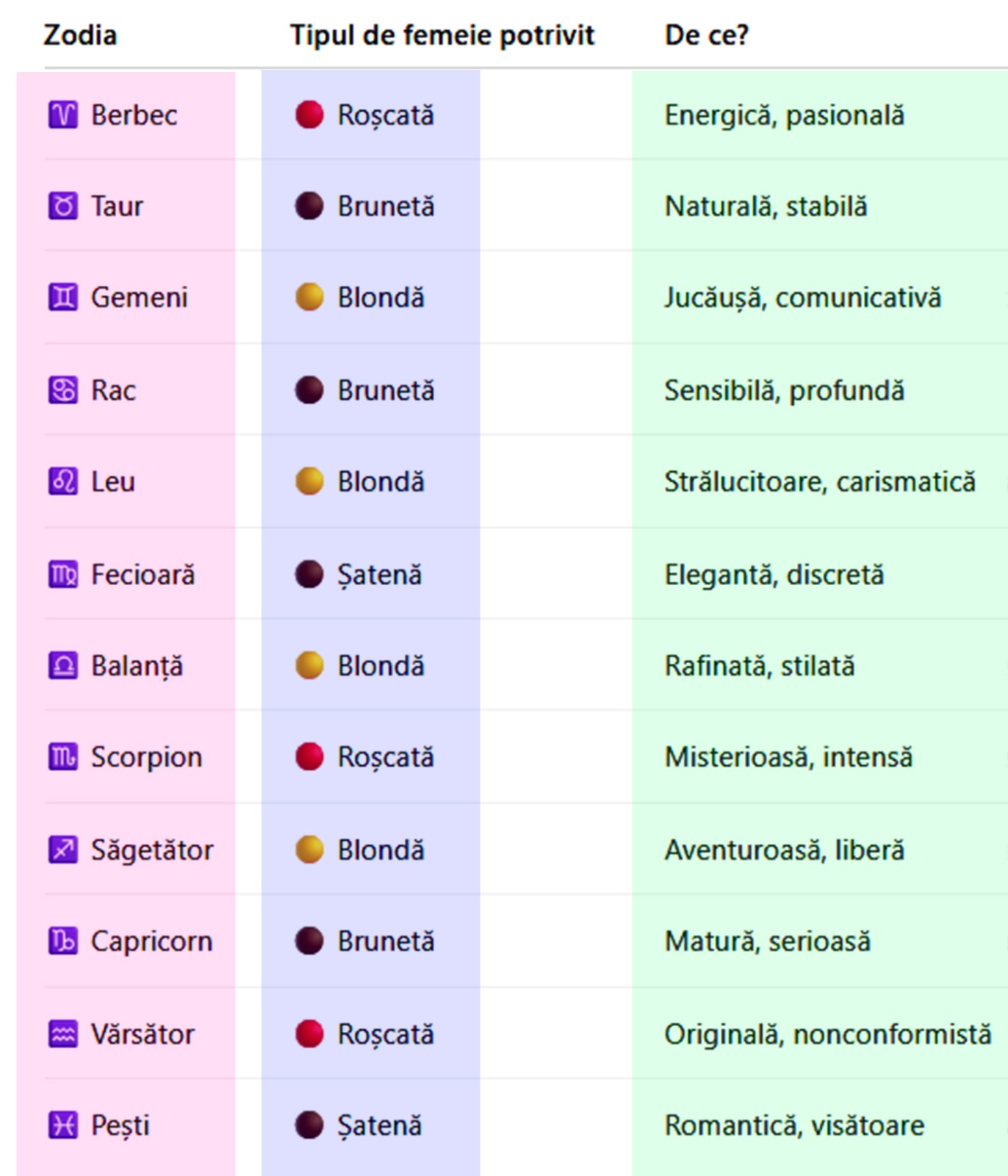Click the Cancer symbol icon beside Rac
This screenshot has height=1176, width=1008.
62,390
